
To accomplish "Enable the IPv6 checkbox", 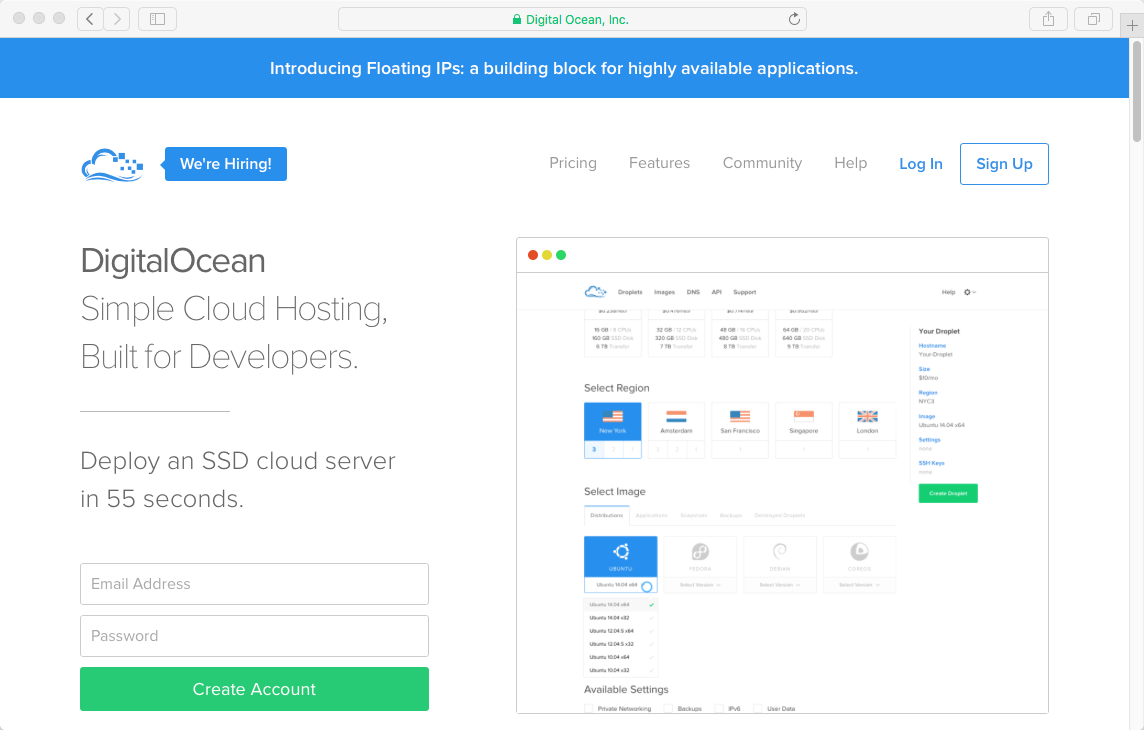I will (719, 709).
